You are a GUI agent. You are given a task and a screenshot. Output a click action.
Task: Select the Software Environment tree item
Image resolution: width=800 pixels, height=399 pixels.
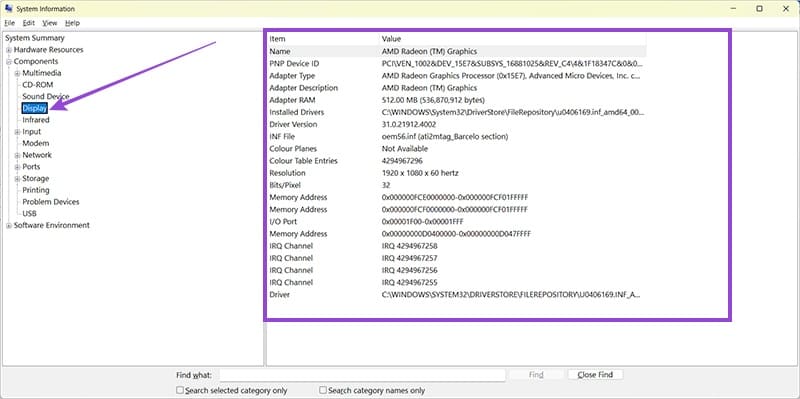[52, 225]
